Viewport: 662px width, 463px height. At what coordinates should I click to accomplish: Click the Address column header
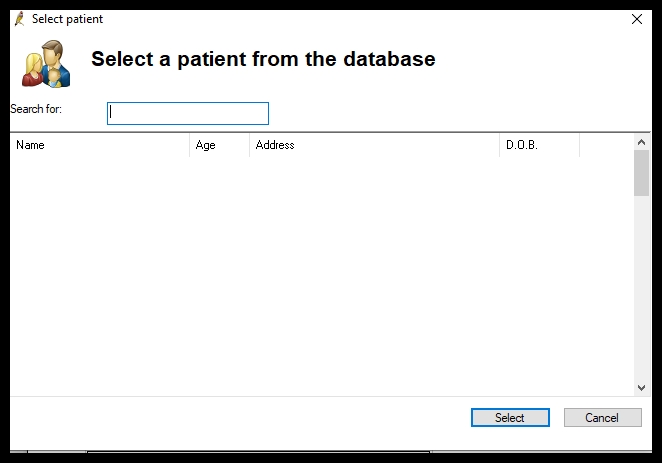[374, 145]
